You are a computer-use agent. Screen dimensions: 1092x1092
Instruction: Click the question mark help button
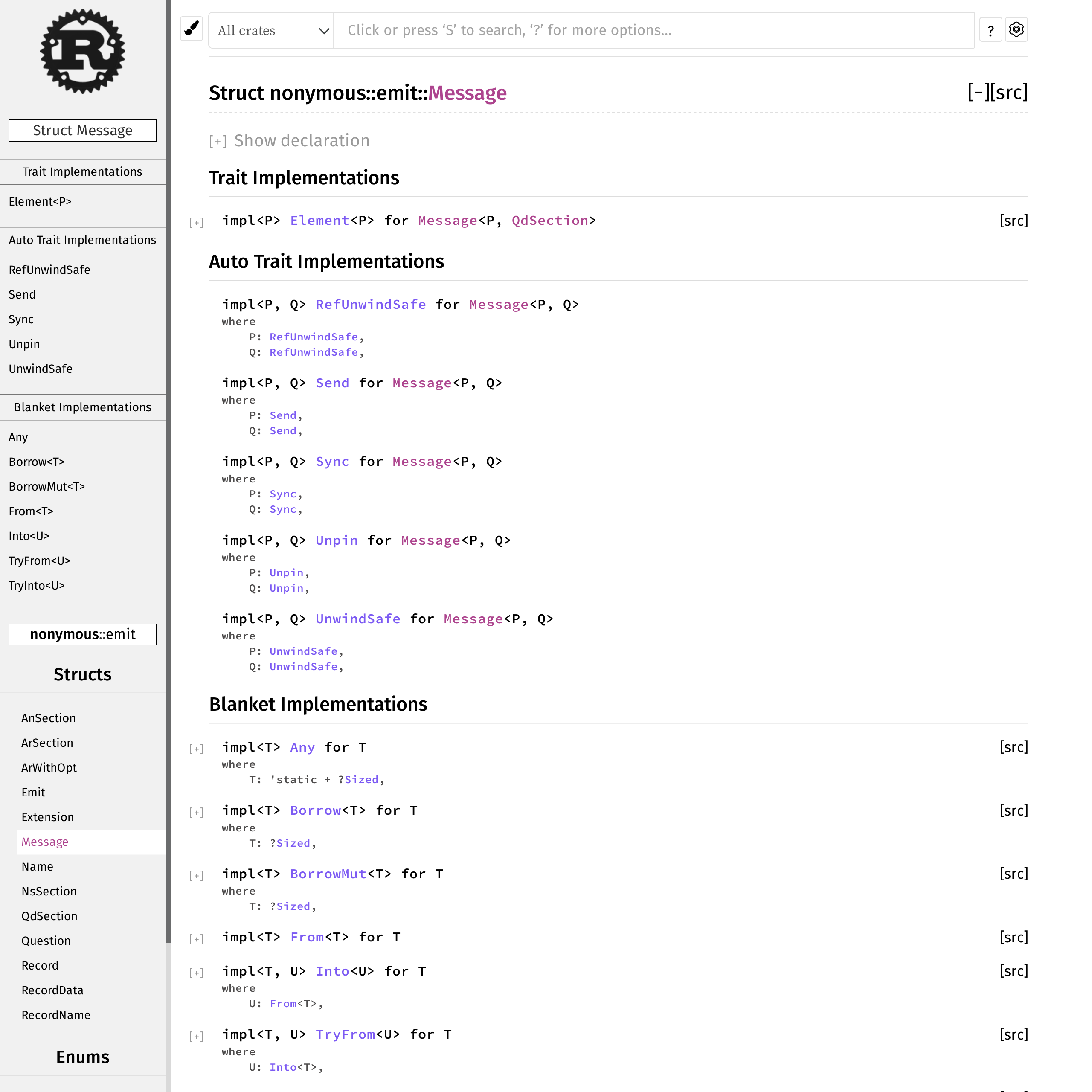point(990,31)
